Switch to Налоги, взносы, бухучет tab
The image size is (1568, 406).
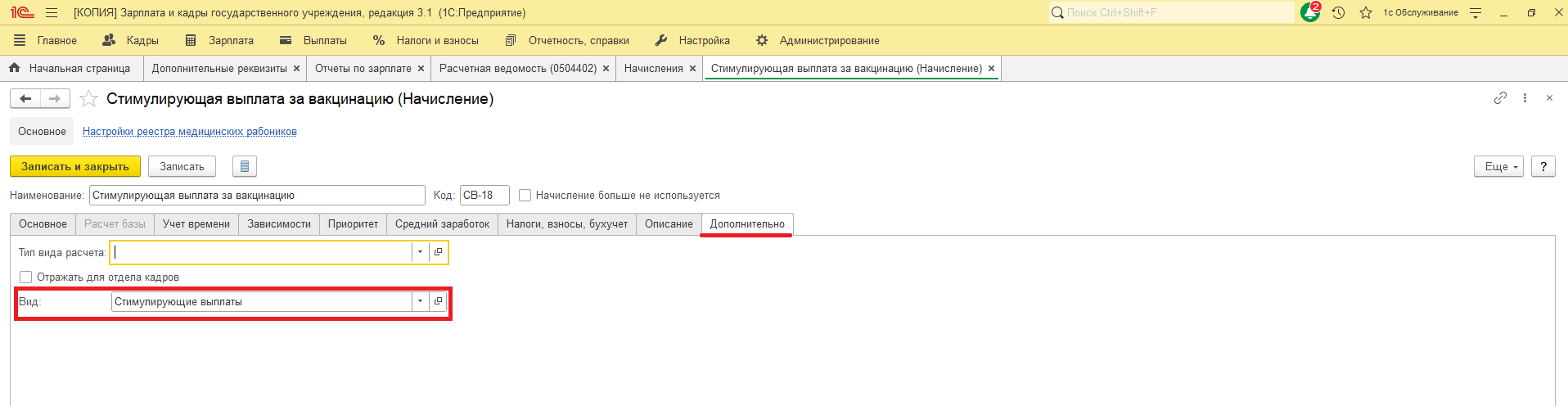pos(567,223)
